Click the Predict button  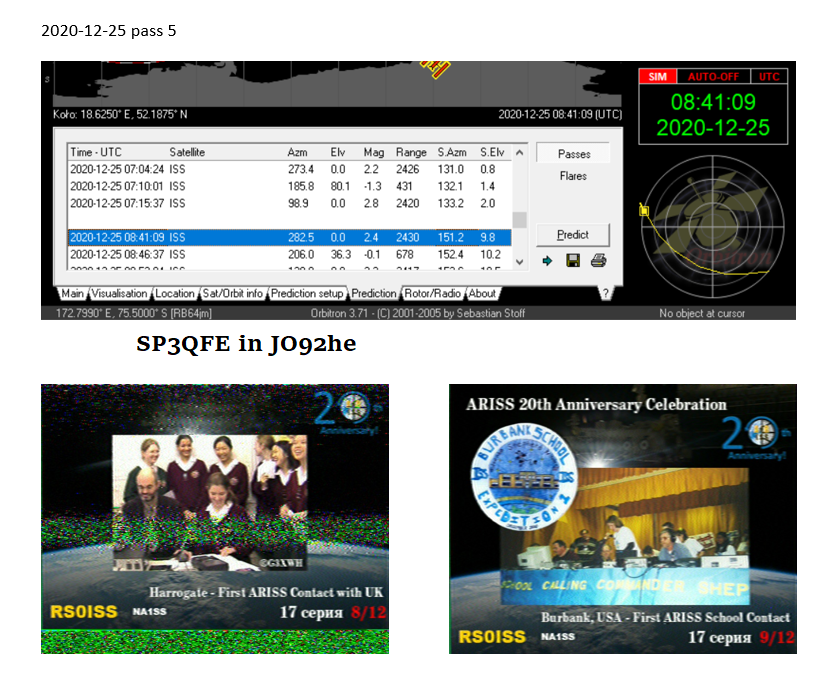pyautogui.click(x=573, y=235)
